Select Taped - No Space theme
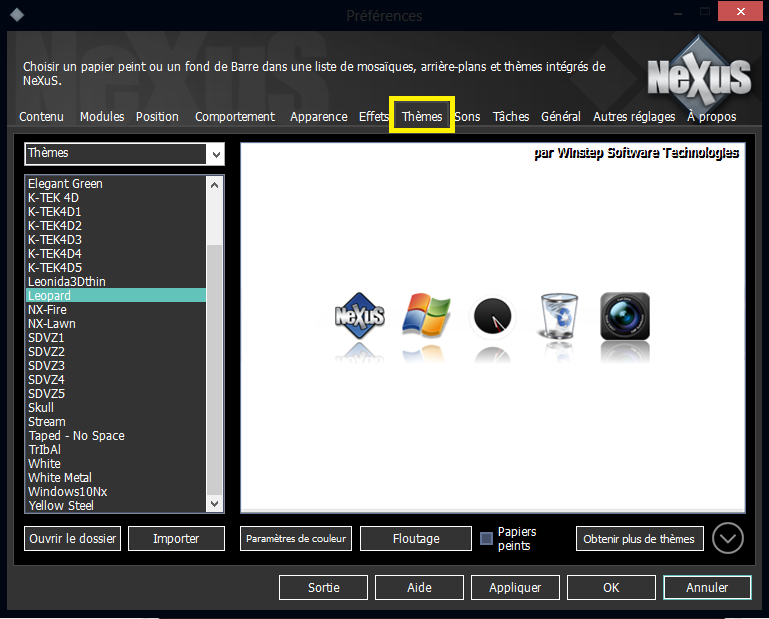The height and width of the screenshot is (619, 769). pyautogui.click(x=116, y=436)
